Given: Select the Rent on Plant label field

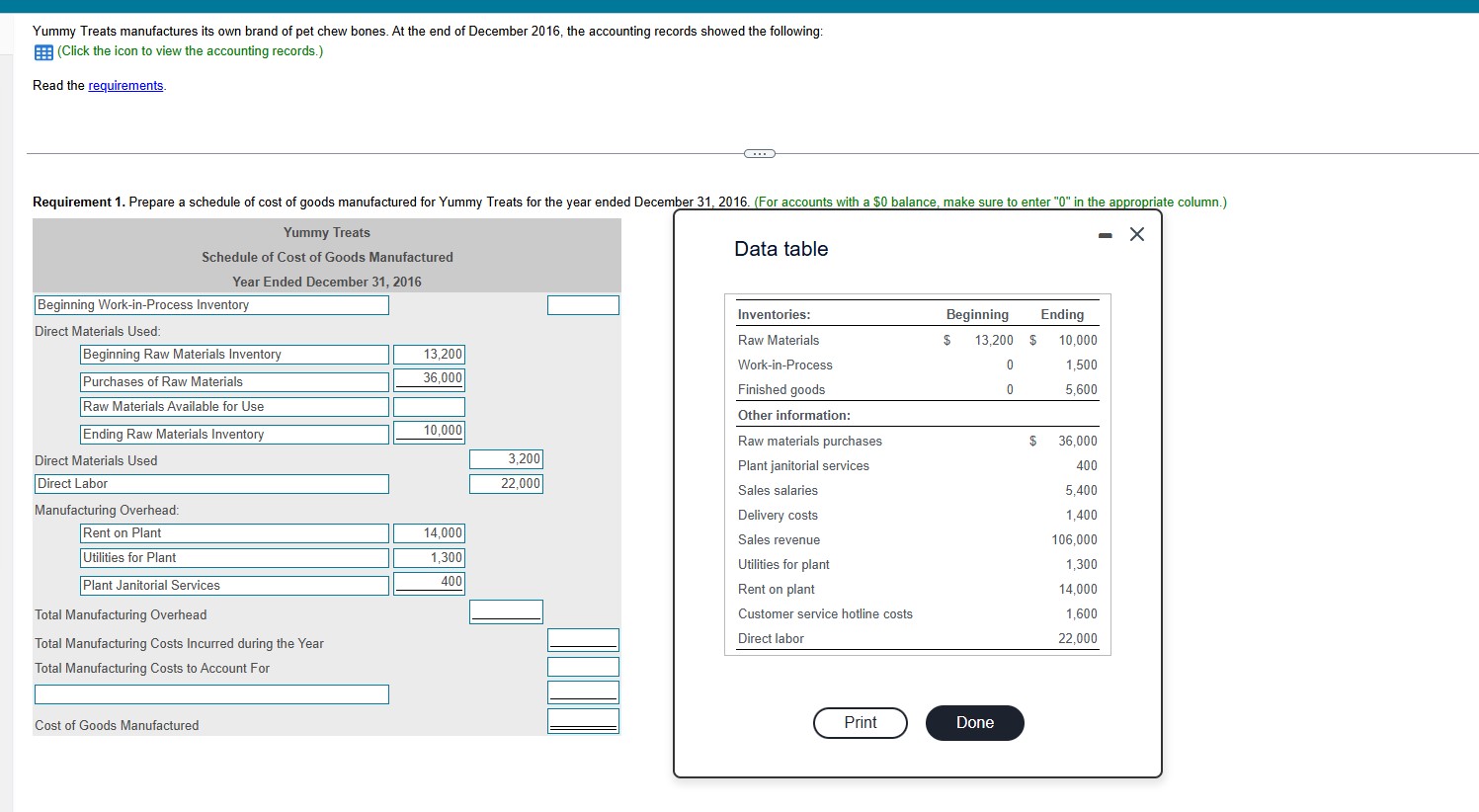Looking at the screenshot, I should click(x=234, y=533).
